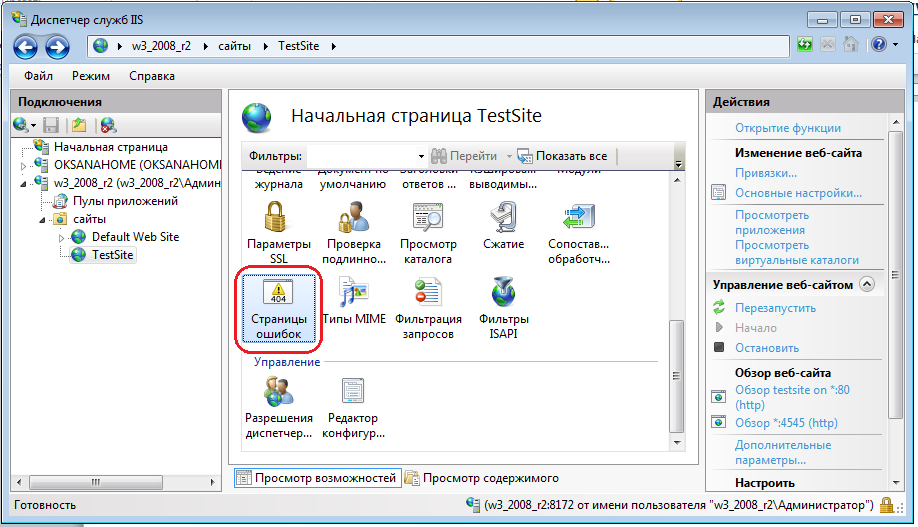The width and height of the screenshot is (918, 527).
Task: Click Перезапустить to restart site
Action: tap(775, 308)
